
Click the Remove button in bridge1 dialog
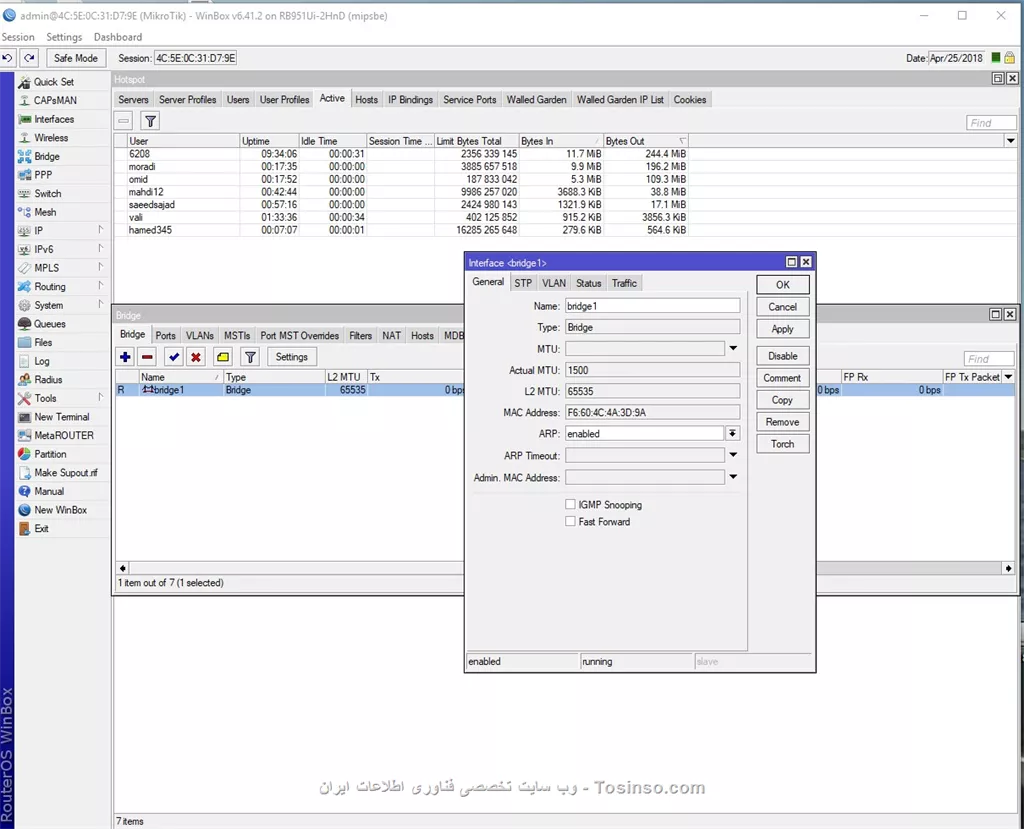point(783,422)
